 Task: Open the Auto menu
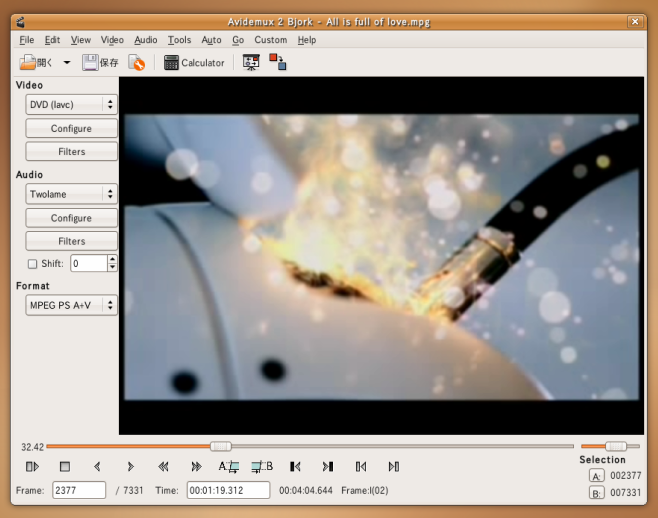click(x=211, y=40)
